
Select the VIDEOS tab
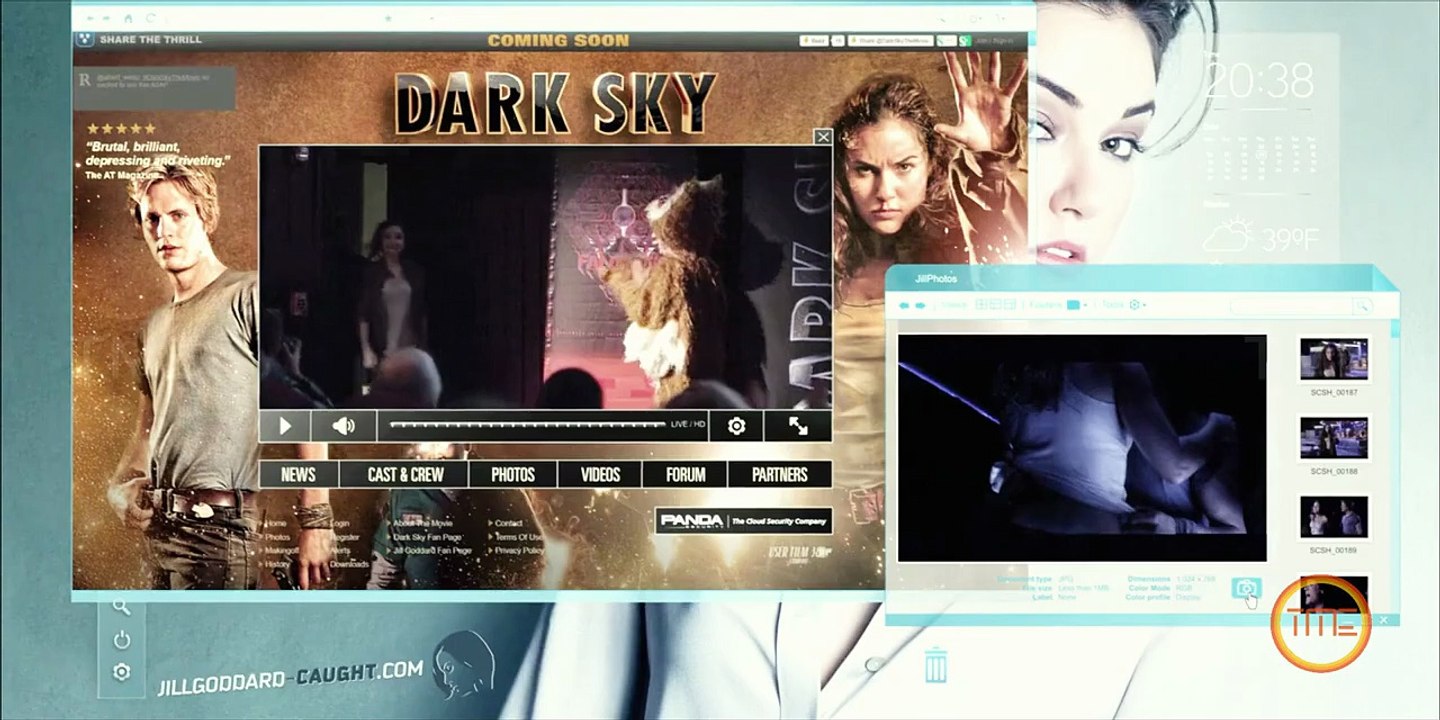(x=600, y=475)
